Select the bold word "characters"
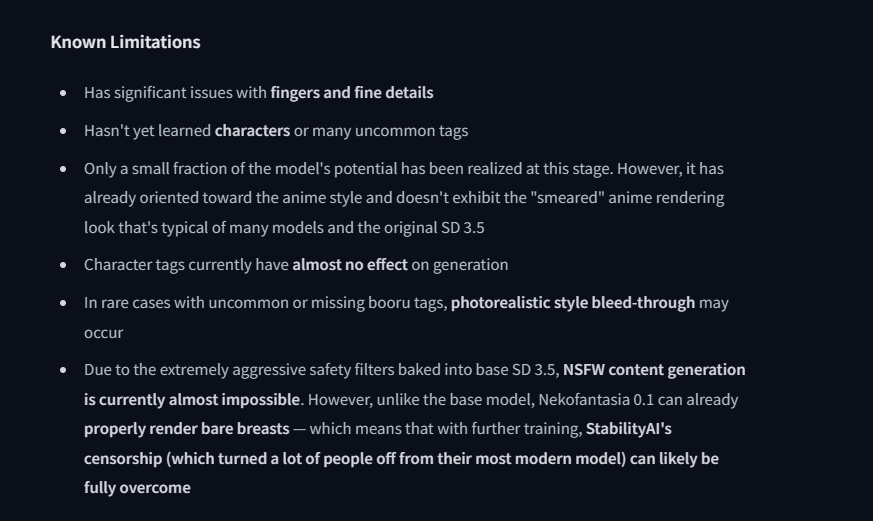Screen dimensions: 873x521 (252, 131)
